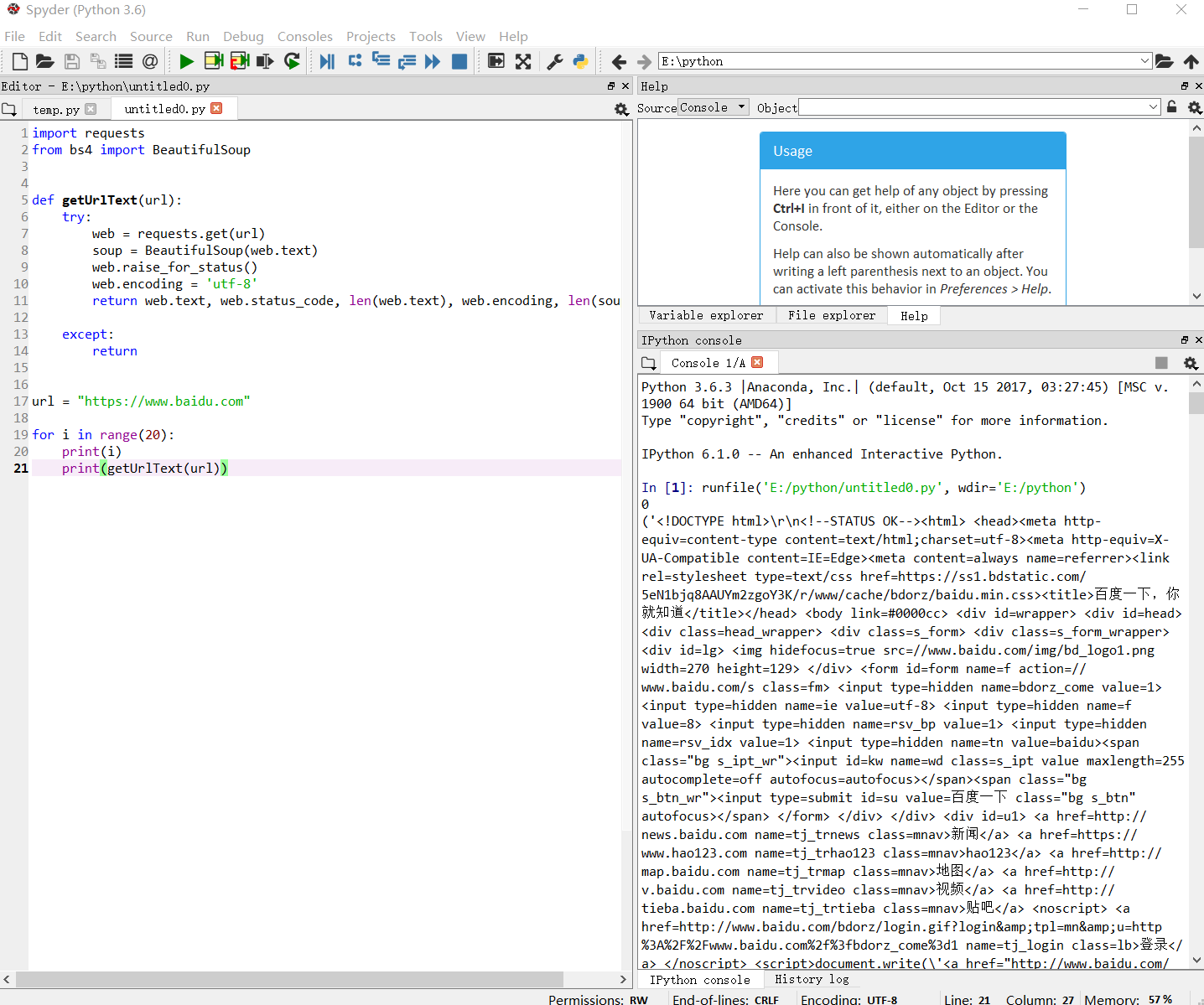
Task: Expand the working directory dropdown
Action: click(1145, 61)
